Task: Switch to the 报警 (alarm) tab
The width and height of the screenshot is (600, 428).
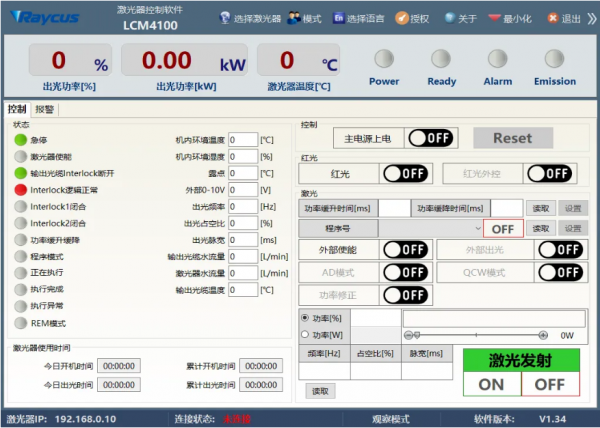Action: 45,109
